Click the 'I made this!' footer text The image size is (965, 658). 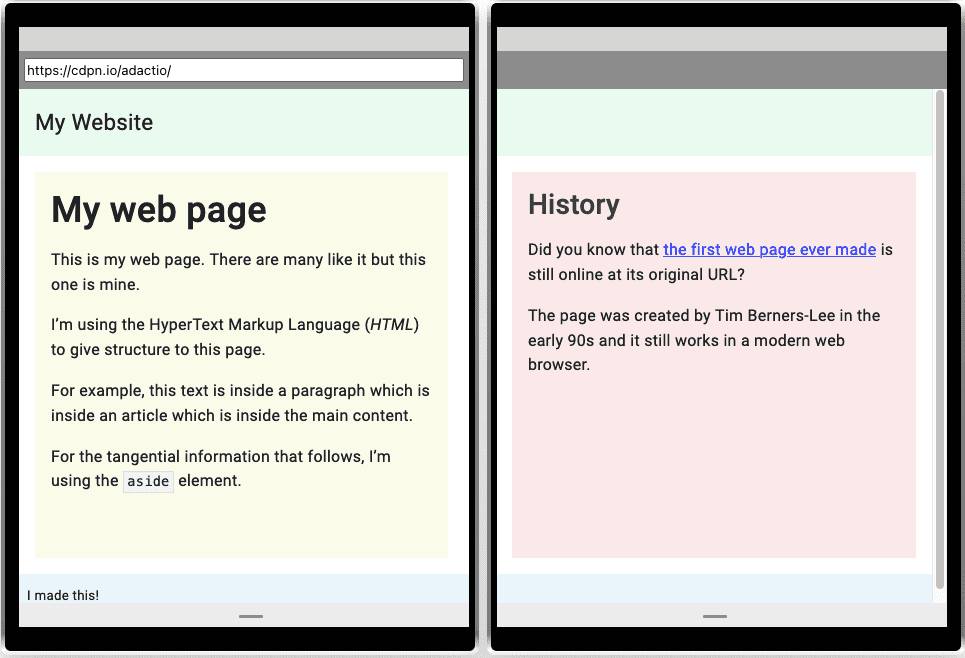[x=62, y=594]
